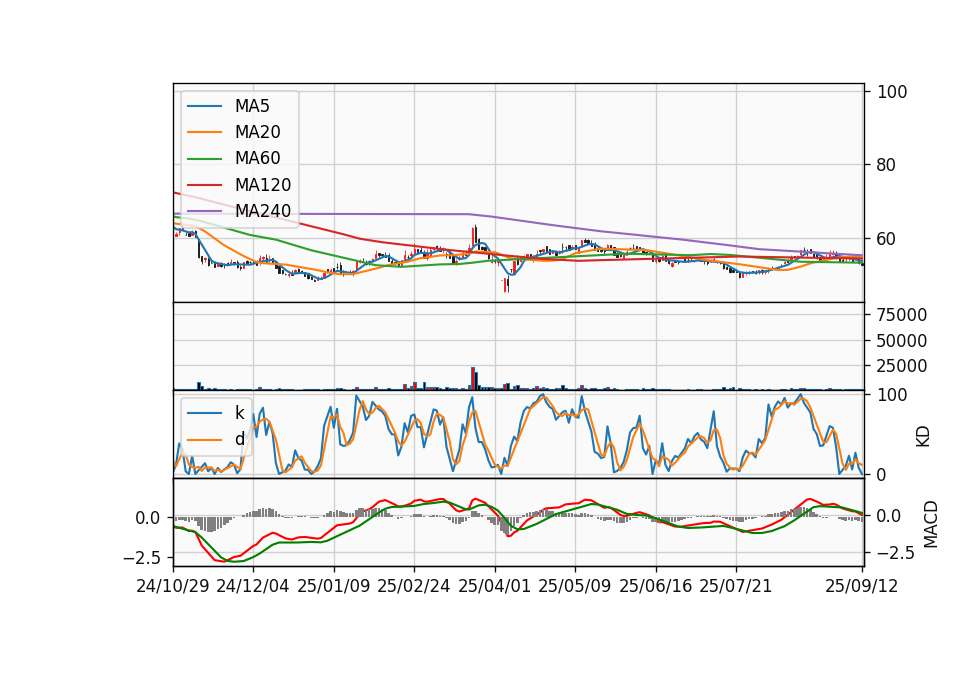Click the MA240 legend label
Screen dimensions: 960x690
(263, 211)
